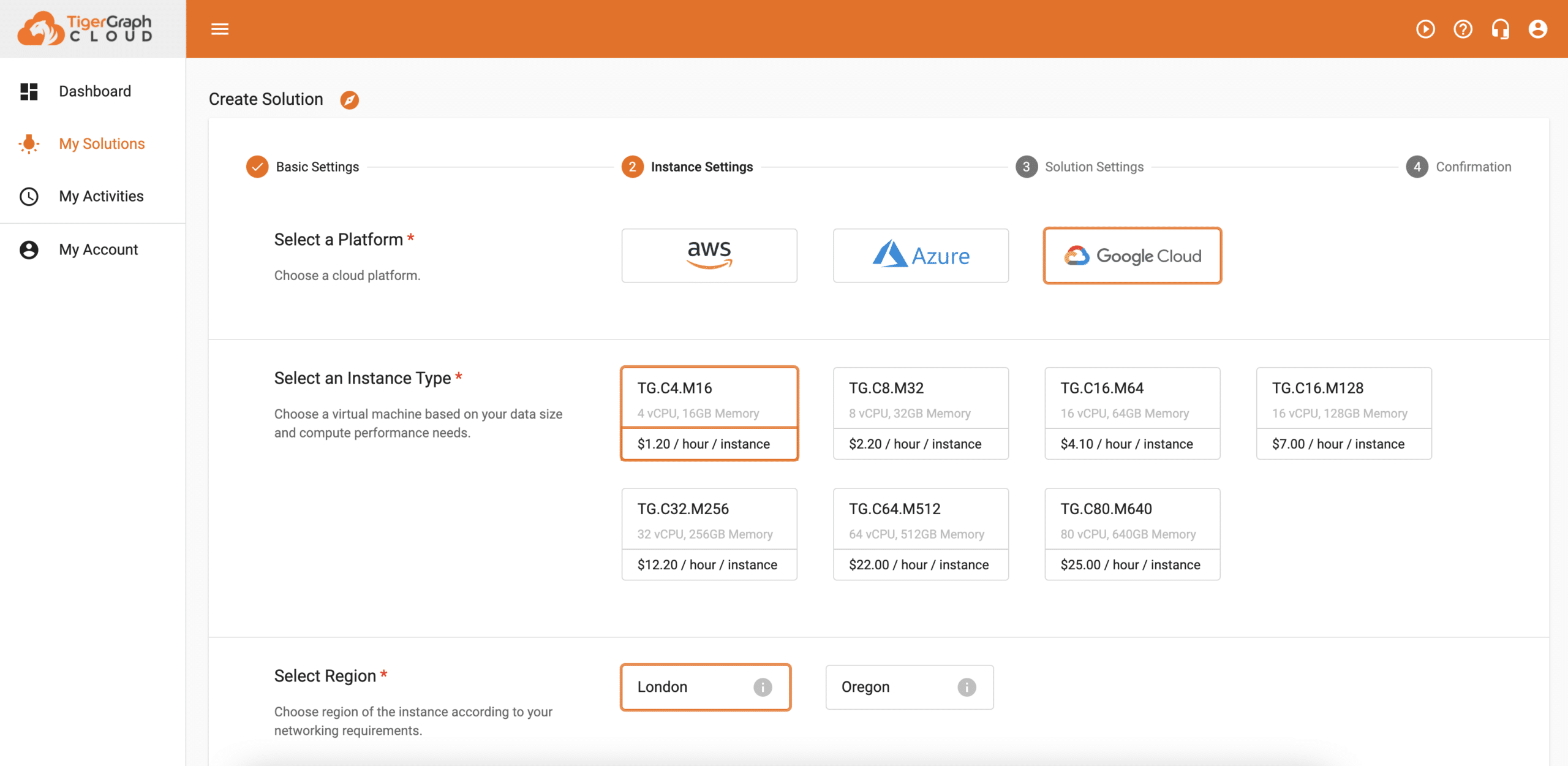This screenshot has width=1568, height=766.
Task: Go to the Solution Settings step
Action: [x=1079, y=167]
